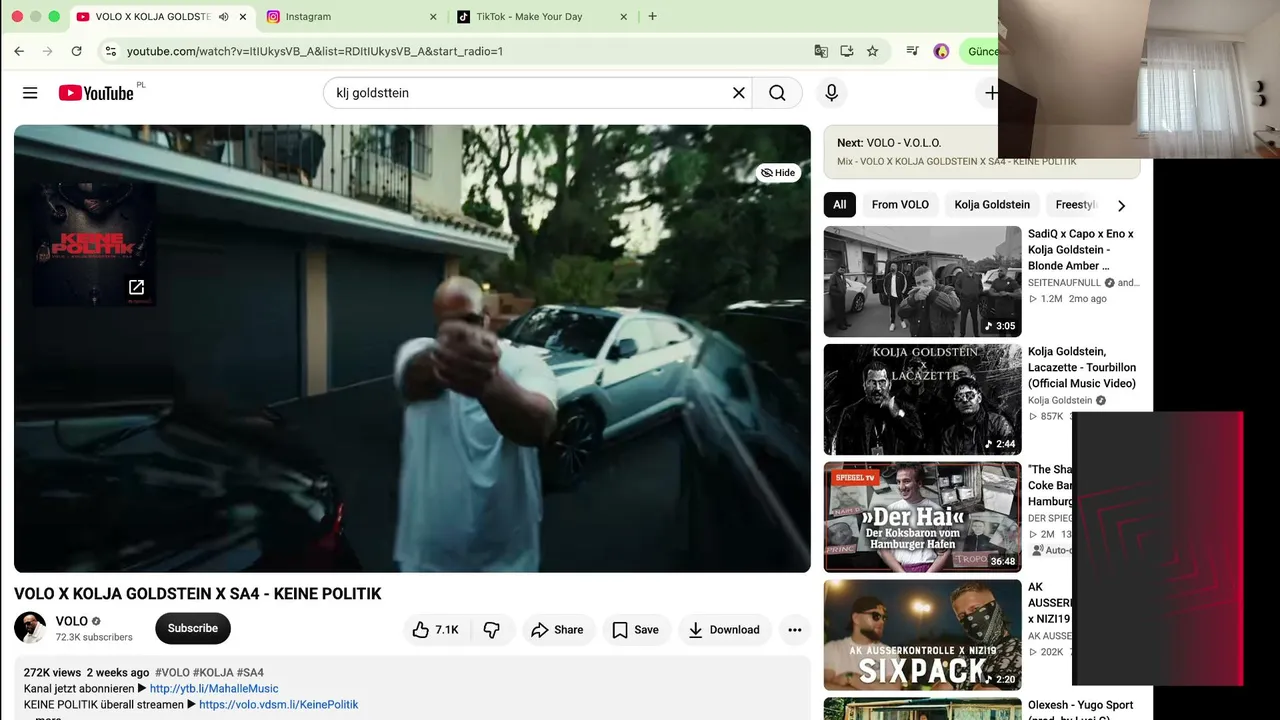Download the video
This screenshot has height=720, width=1280.
724,630
